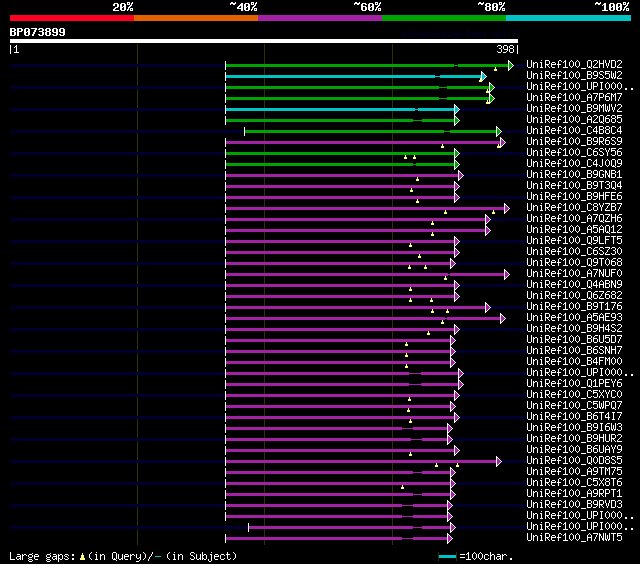Open hit UniRef100_B9MWV2
Screen dimensions: 640x564
pos(574,108)
